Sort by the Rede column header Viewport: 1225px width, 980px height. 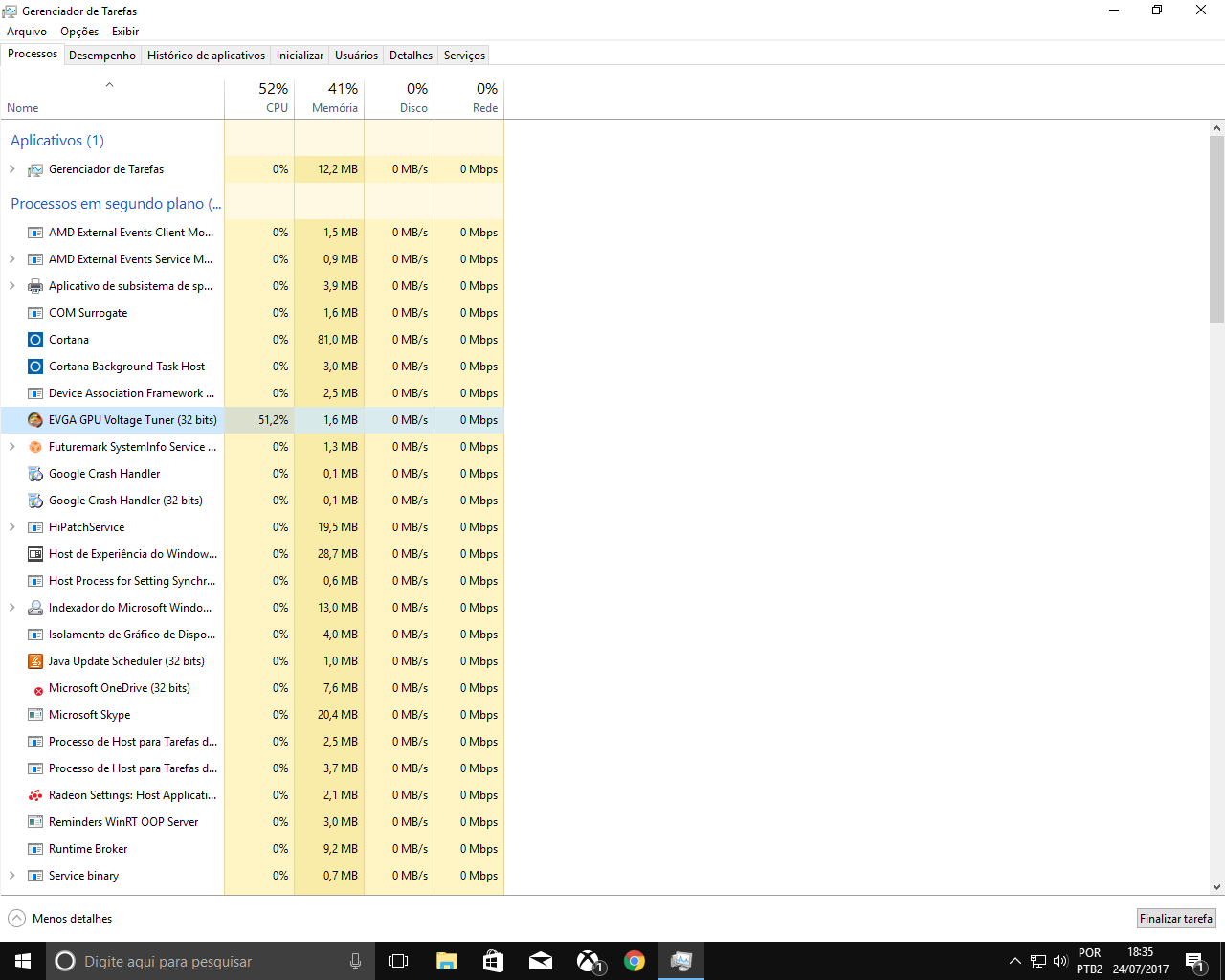[469, 97]
